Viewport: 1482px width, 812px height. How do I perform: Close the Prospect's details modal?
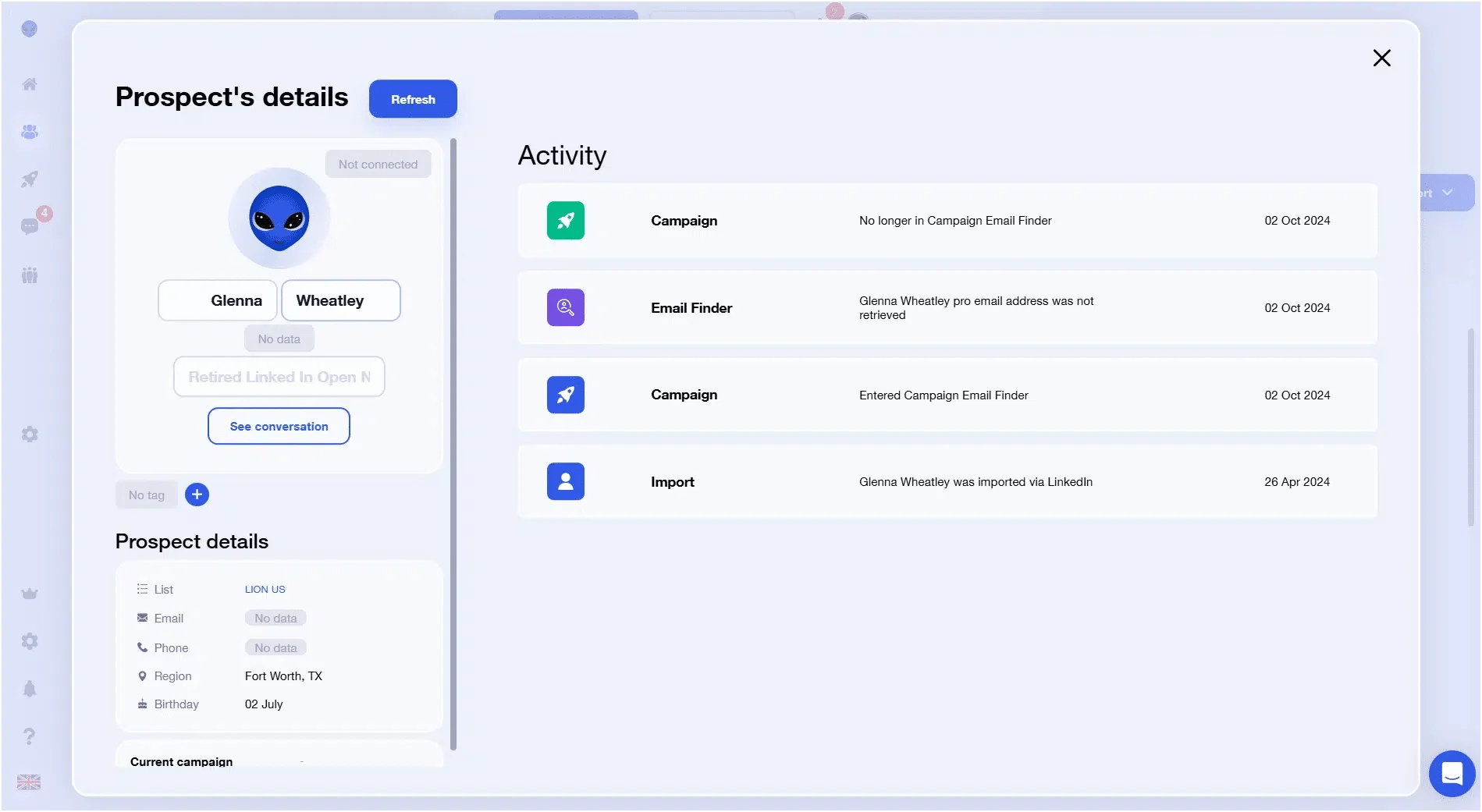point(1381,58)
